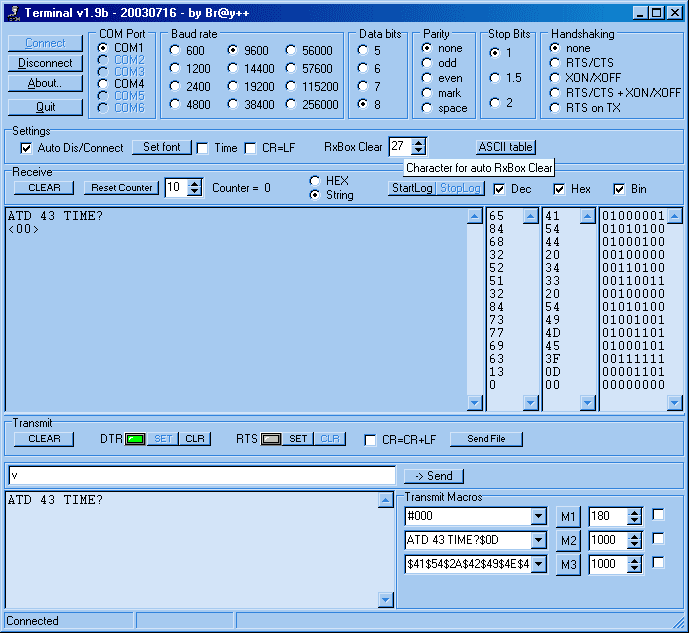This screenshot has height=633, width=689.
Task: Clear the Receive box
Action: tap(44, 188)
